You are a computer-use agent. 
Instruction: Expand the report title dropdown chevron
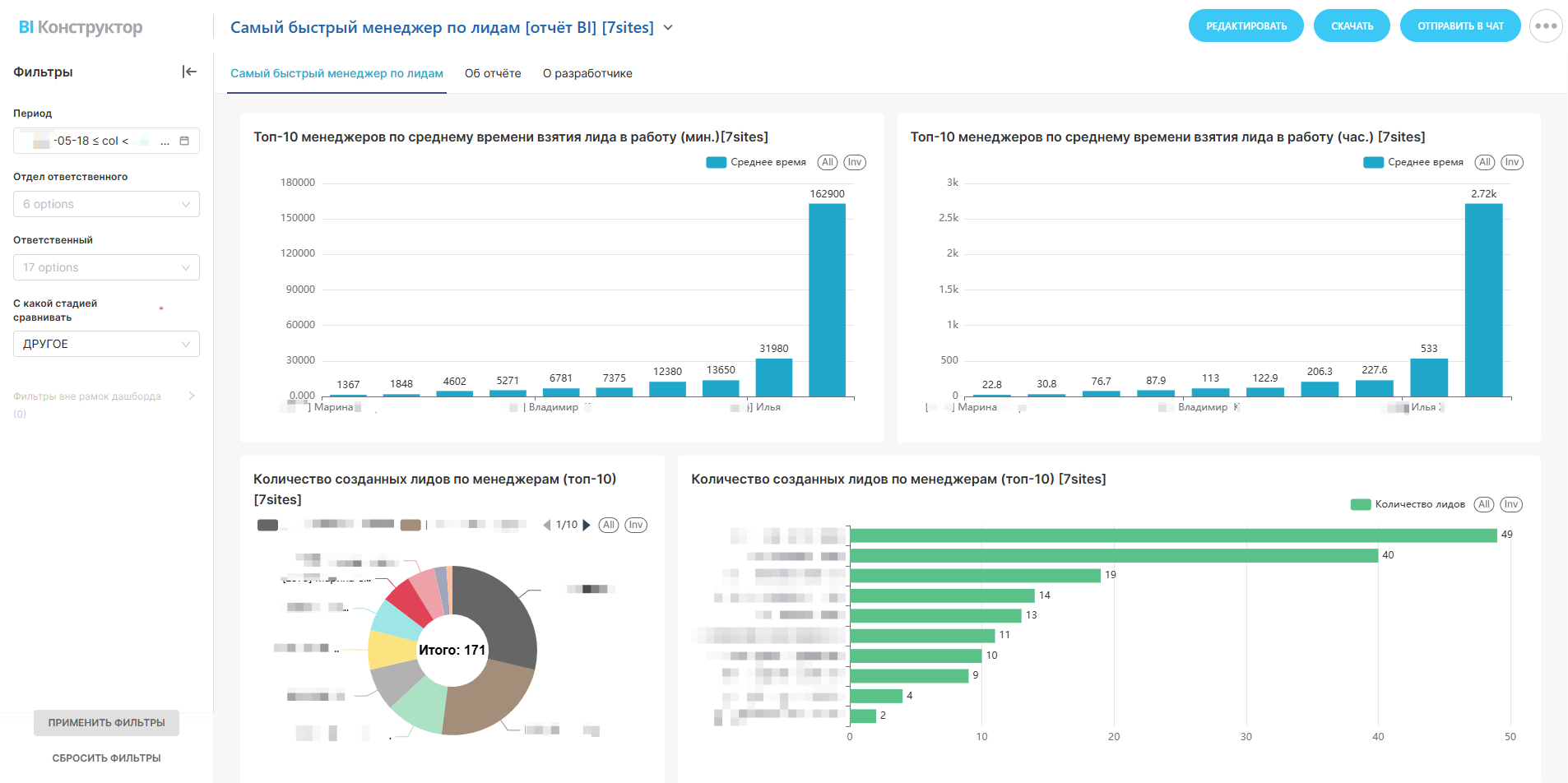668,28
